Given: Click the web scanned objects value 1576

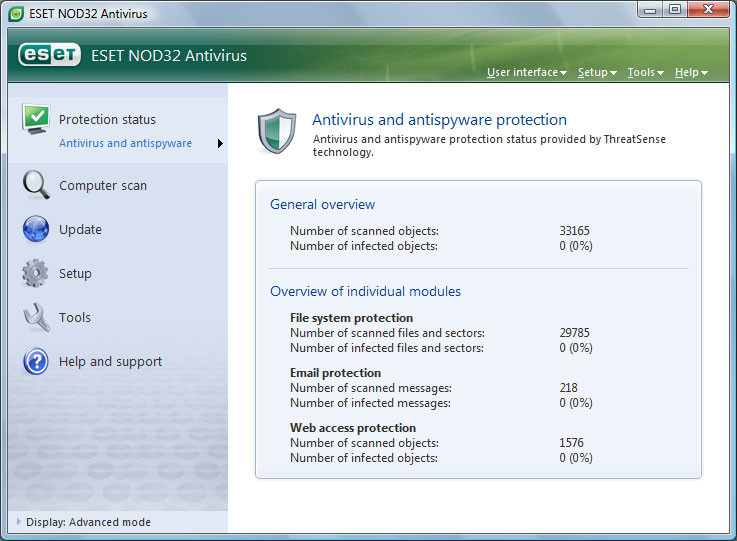Looking at the screenshot, I should tap(571, 443).
